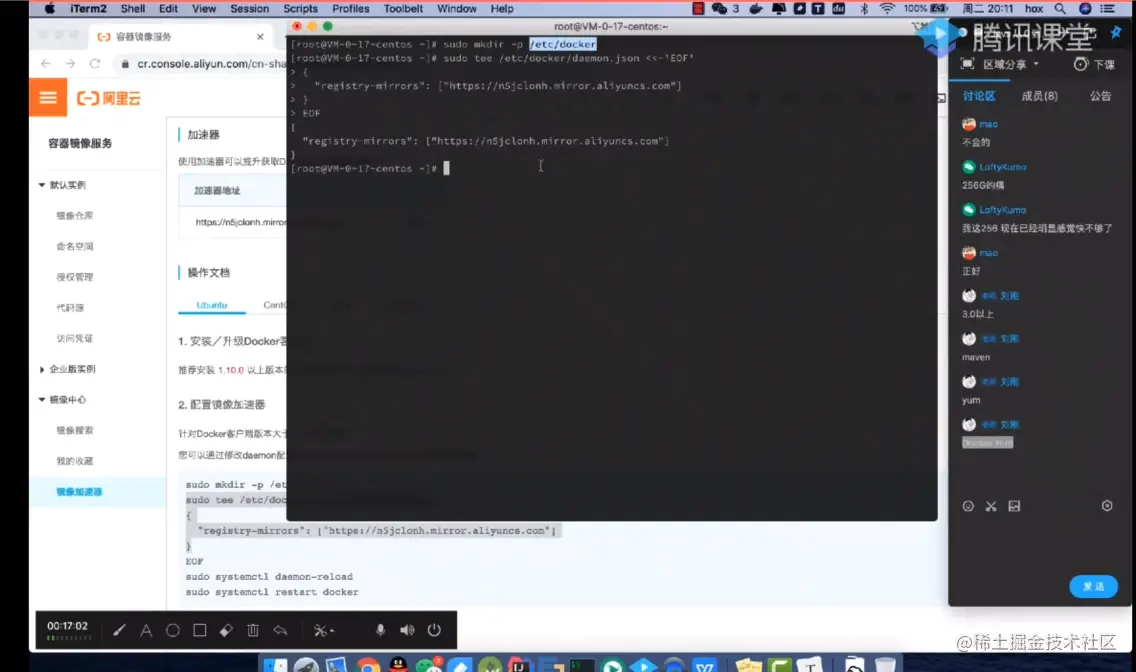Open the iTerm2 application menu
The width and height of the screenshot is (1136, 672).
click(88, 9)
